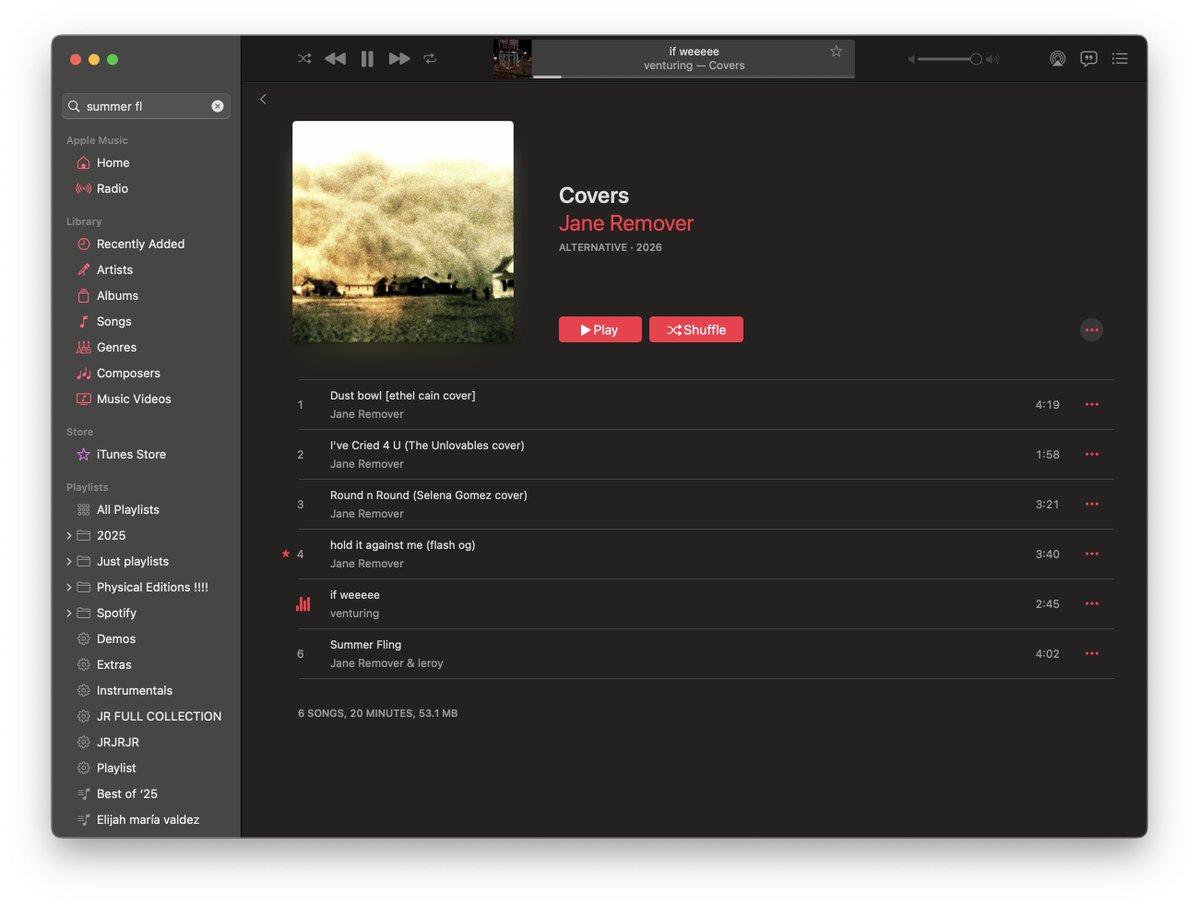Open options for I've Cried 4 U track
The image size is (1199, 906).
click(x=1092, y=454)
